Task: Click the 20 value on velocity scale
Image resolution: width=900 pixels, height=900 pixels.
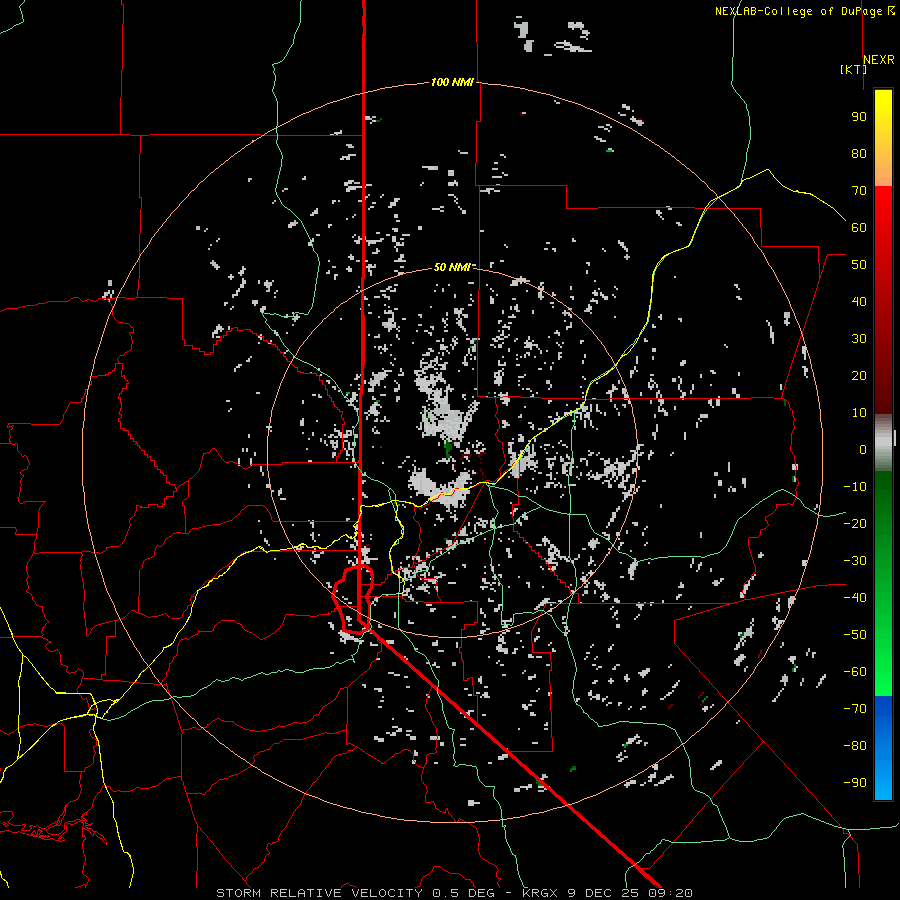Action: tap(859, 375)
